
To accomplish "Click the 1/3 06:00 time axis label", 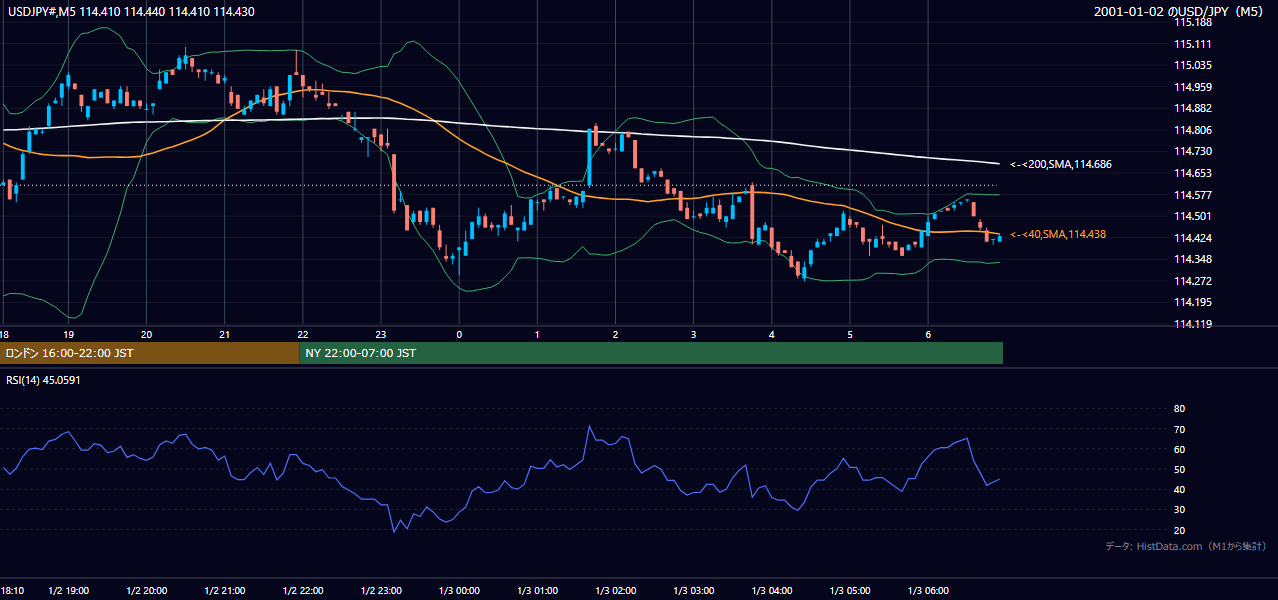I will coord(927,590).
